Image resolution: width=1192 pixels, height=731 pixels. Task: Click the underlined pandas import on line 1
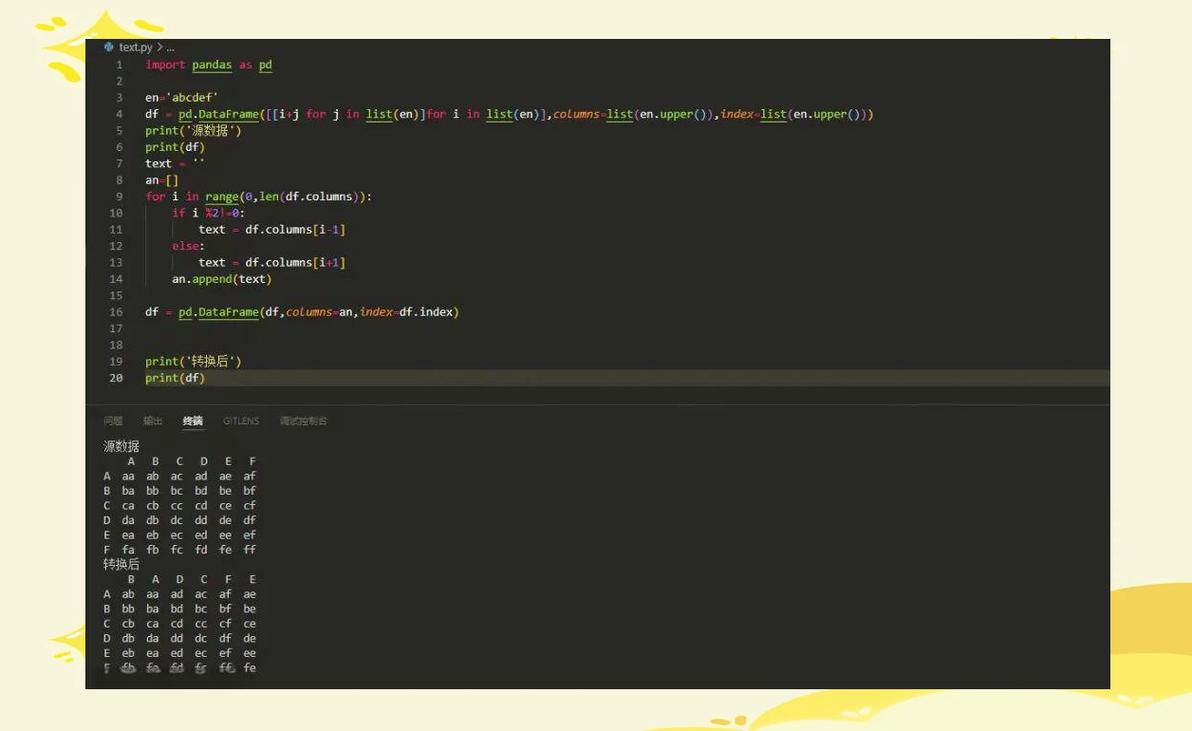211,64
